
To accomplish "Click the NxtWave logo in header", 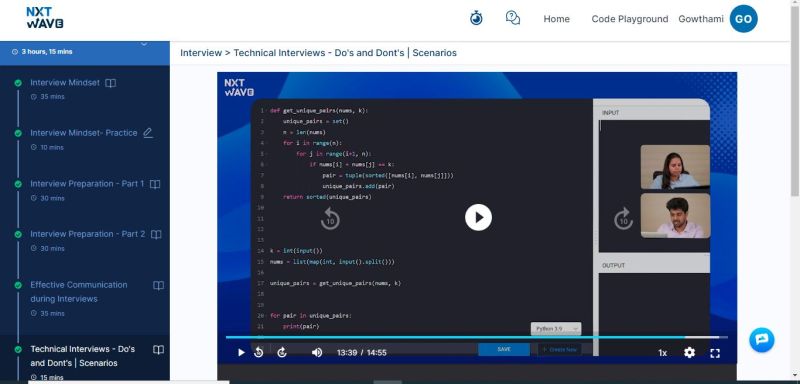I will point(45,18).
